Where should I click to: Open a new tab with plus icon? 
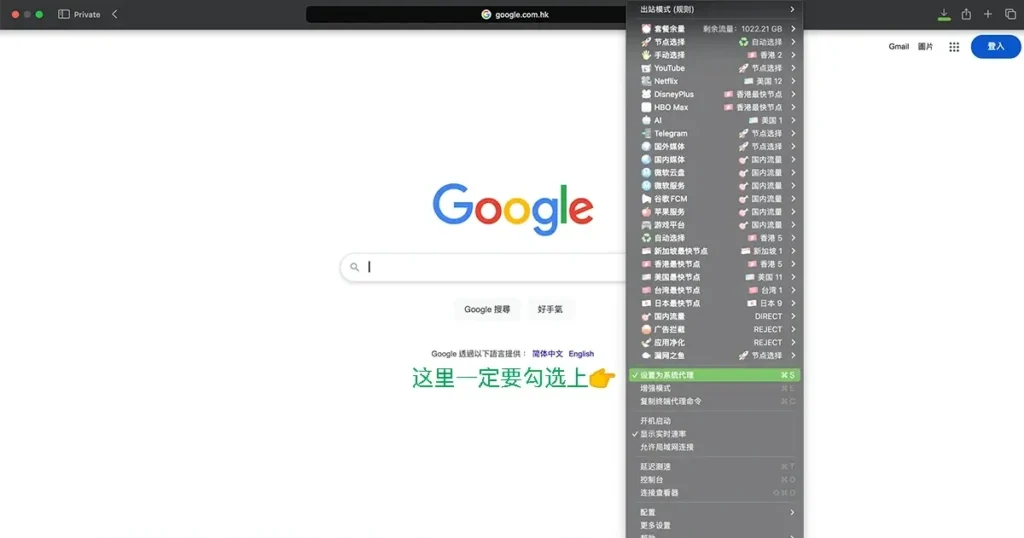988,14
